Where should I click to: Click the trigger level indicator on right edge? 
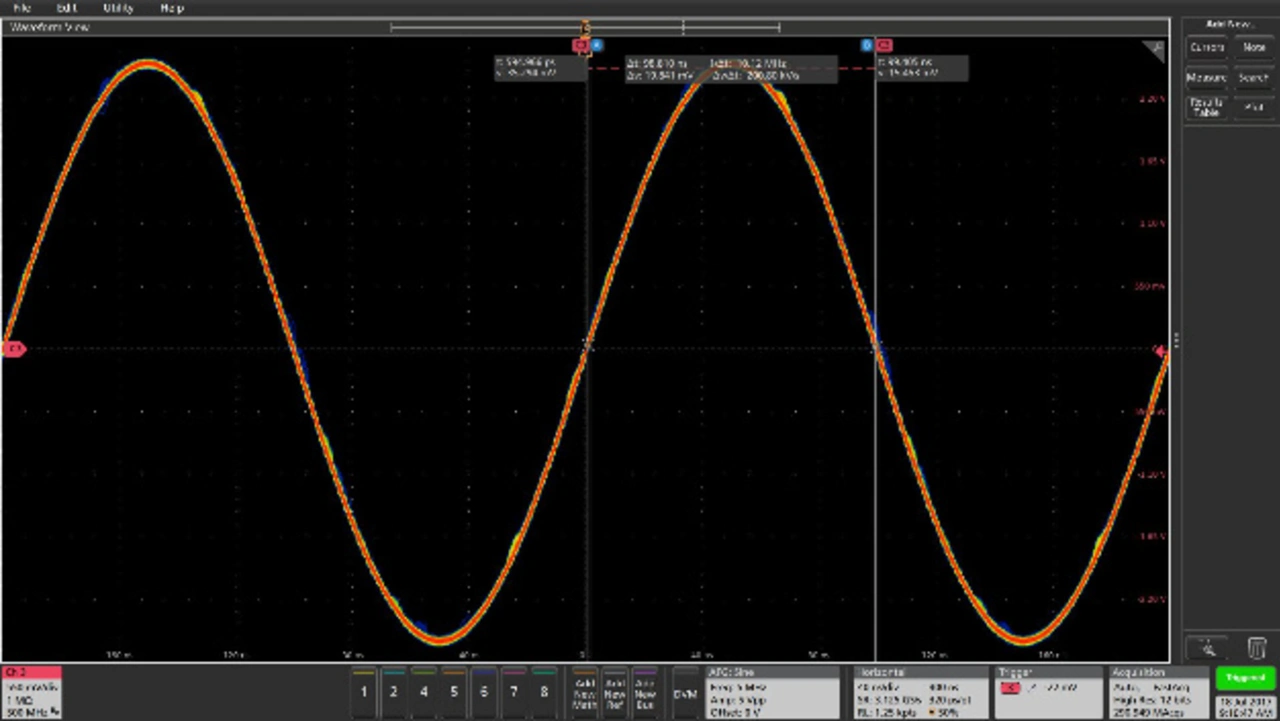tap(1160, 350)
